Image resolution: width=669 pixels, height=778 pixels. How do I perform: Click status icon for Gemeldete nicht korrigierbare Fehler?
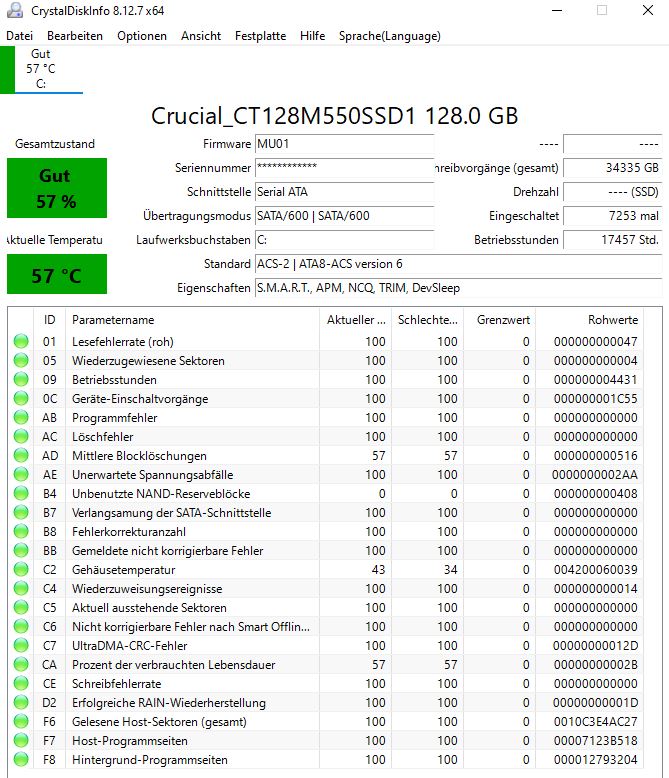click(21, 550)
